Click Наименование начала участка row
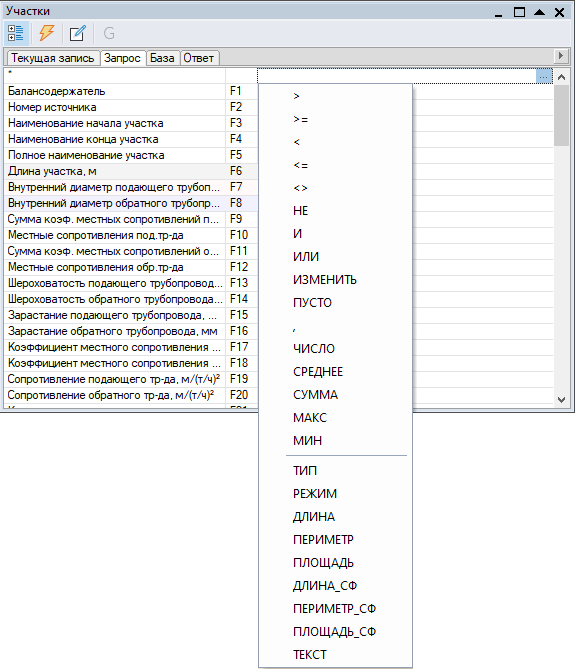The image size is (575, 669). tap(115, 123)
